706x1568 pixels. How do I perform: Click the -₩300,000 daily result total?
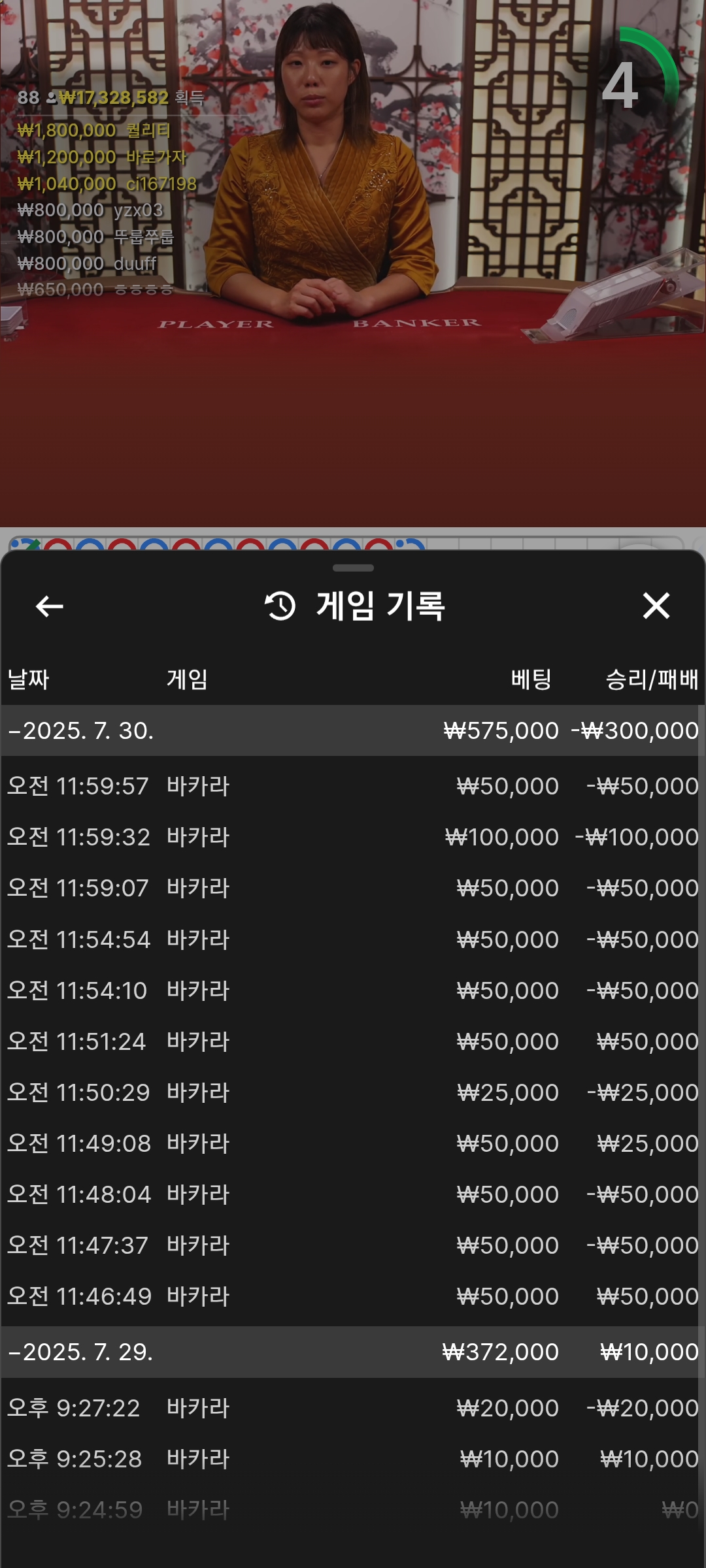click(x=635, y=730)
